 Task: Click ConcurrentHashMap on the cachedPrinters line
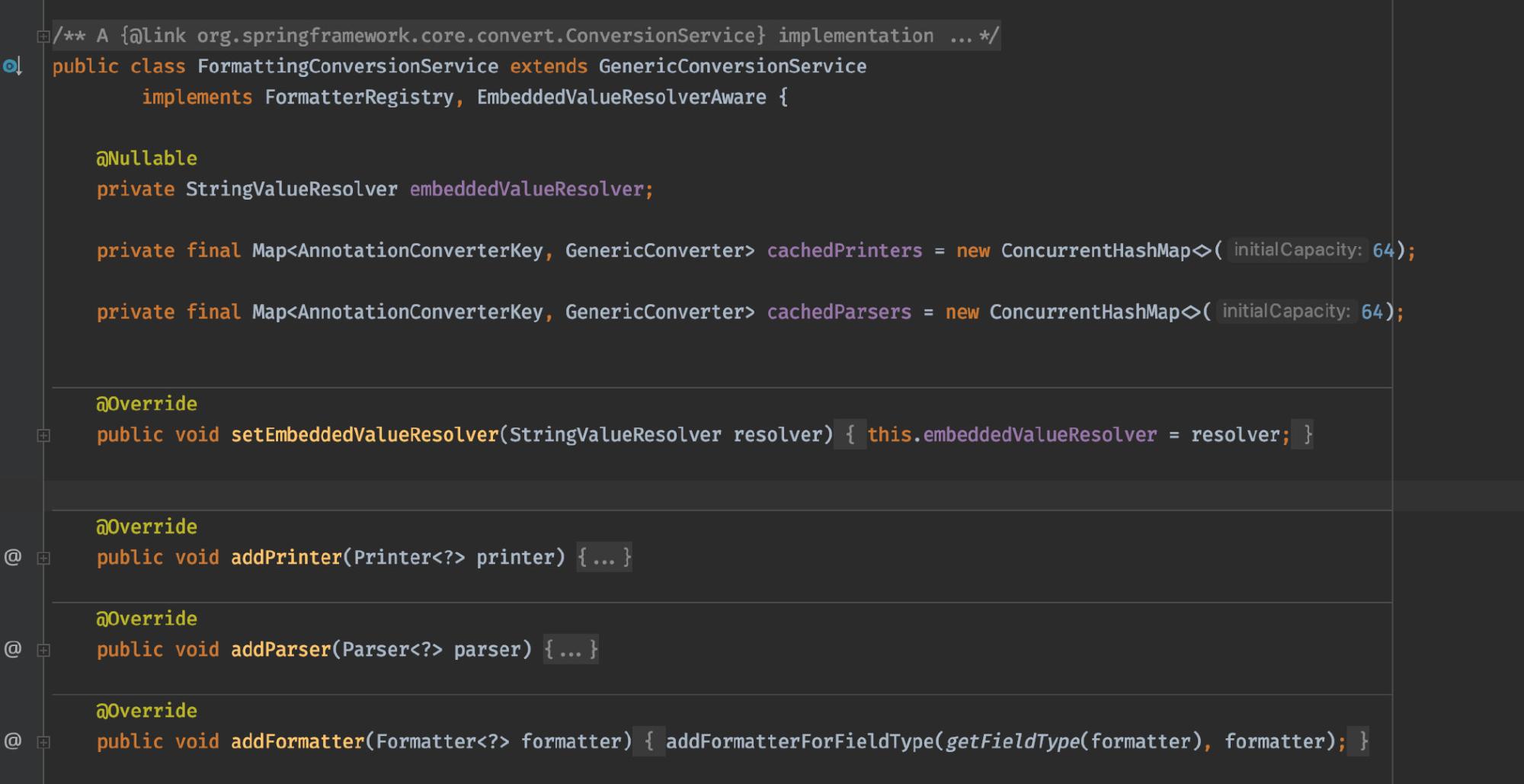tap(1096, 251)
